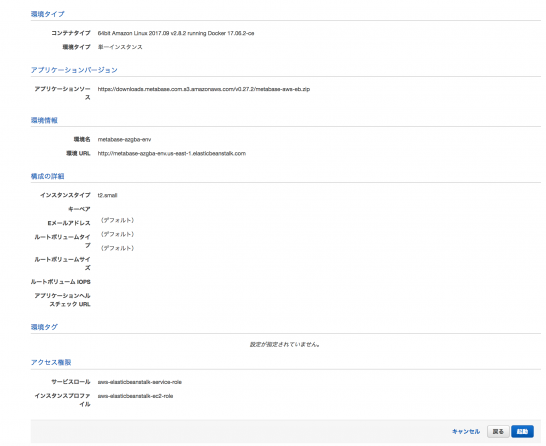Click the キャンセル cancel link
546x446 pixels.
(466, 431)
